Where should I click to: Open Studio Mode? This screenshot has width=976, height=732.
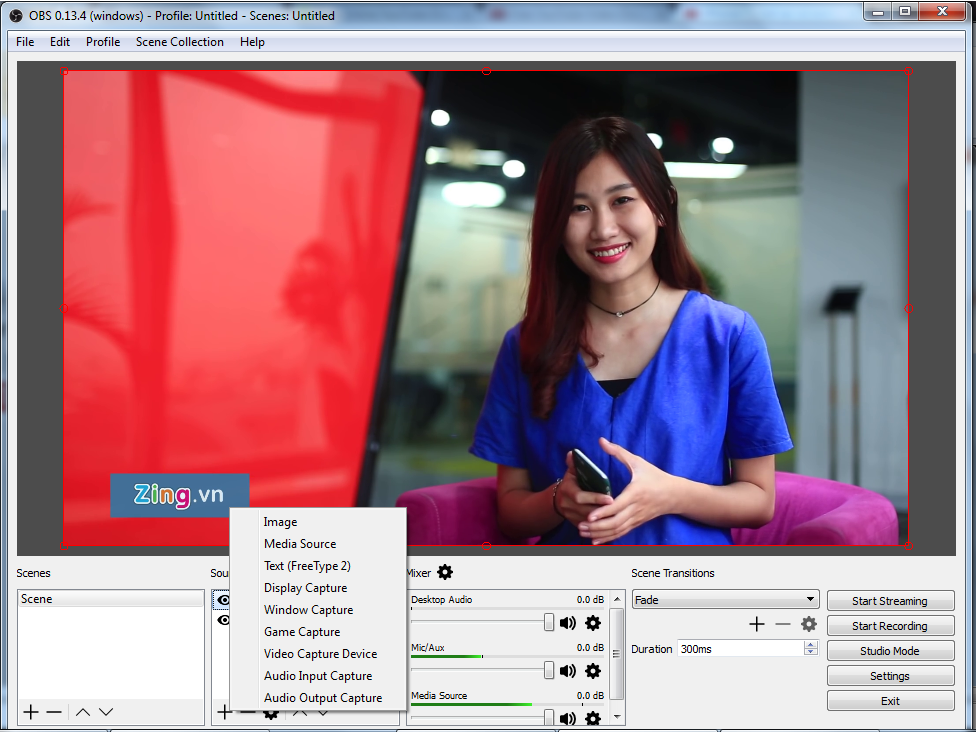[890, 650]
